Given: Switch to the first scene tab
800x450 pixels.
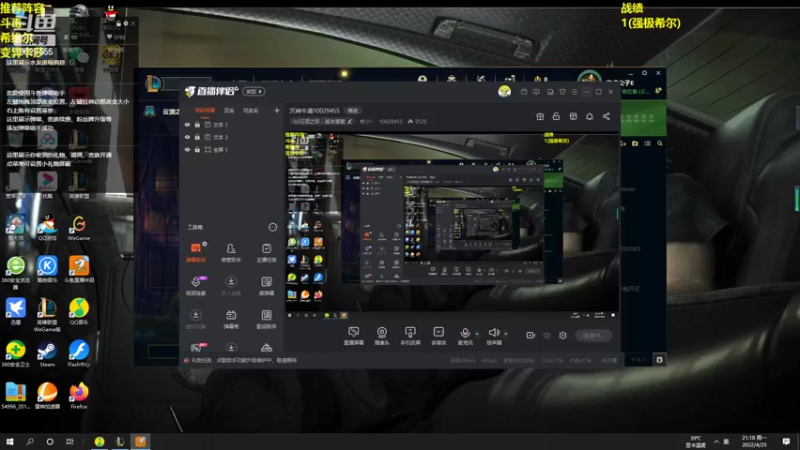Looking at the screenshot, I should coord(205,110).
